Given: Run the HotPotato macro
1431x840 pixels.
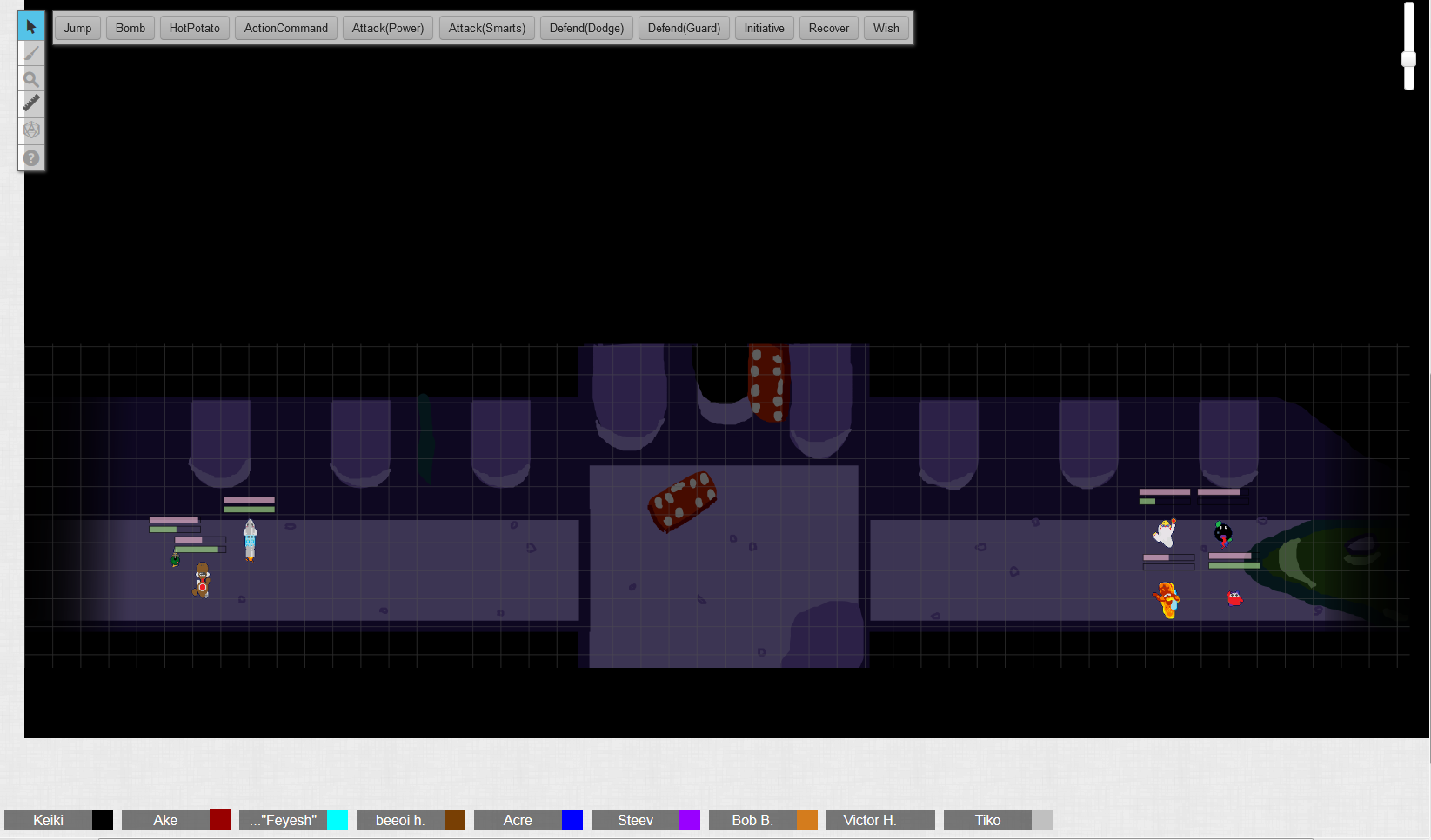Looking at the screenshot, I should 195,28.
